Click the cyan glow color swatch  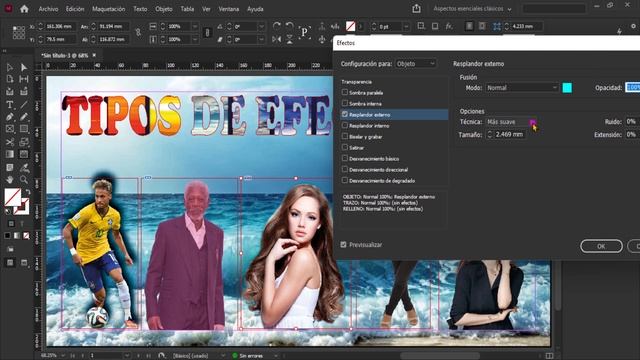[567, 87]
